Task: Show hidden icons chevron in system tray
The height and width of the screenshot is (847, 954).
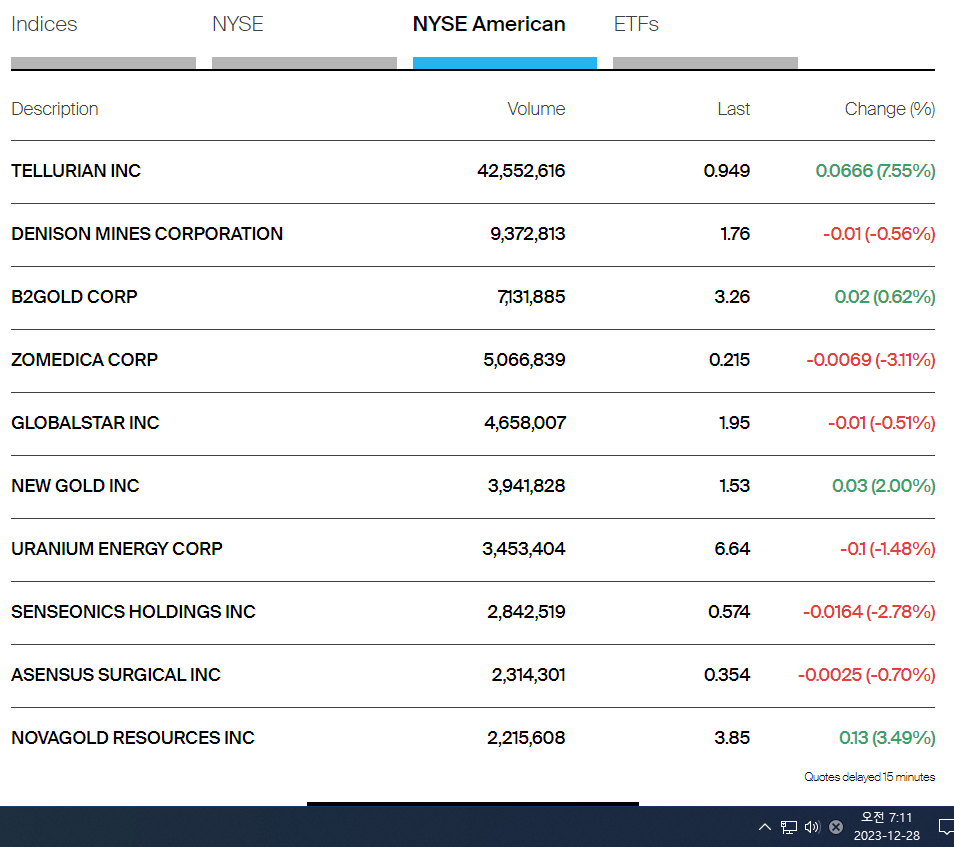Action: tap(765, 827)
